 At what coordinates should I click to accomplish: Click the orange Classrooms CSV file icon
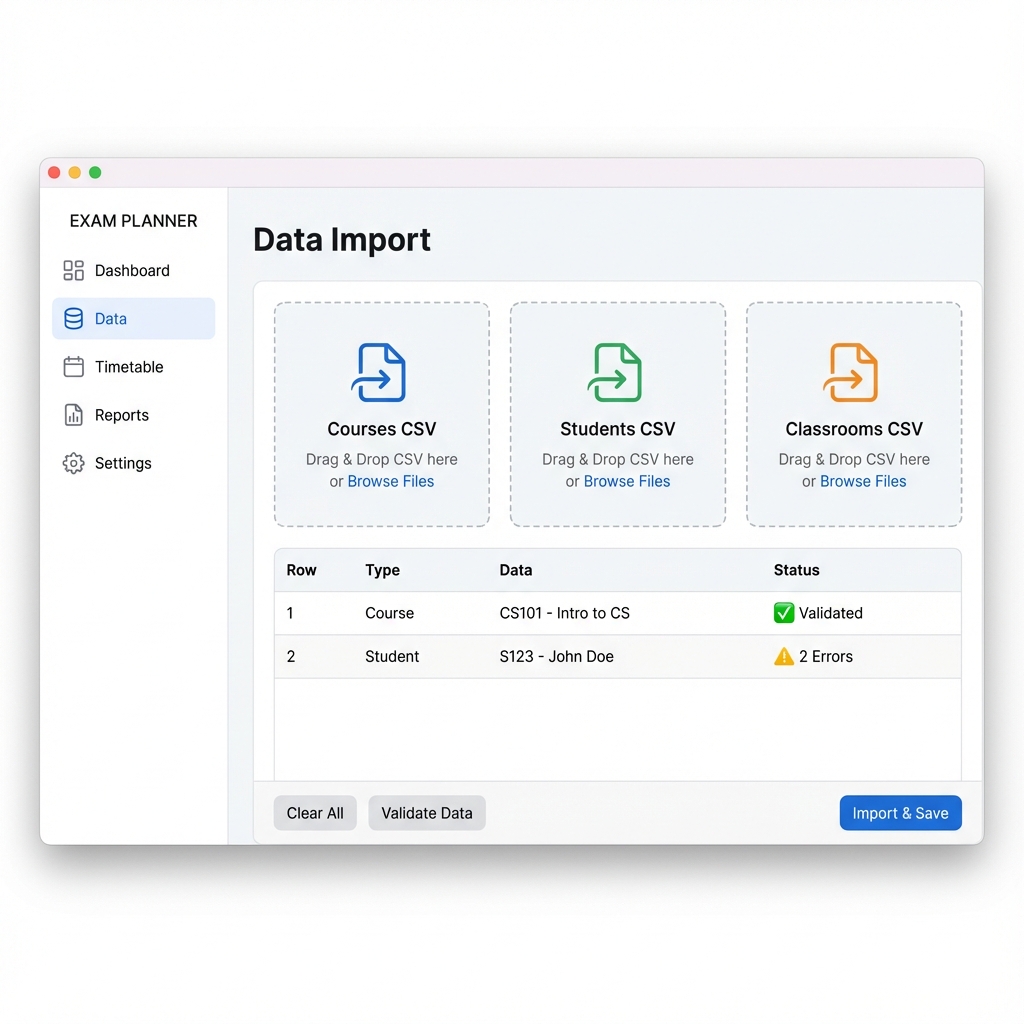tap(853, 372)
